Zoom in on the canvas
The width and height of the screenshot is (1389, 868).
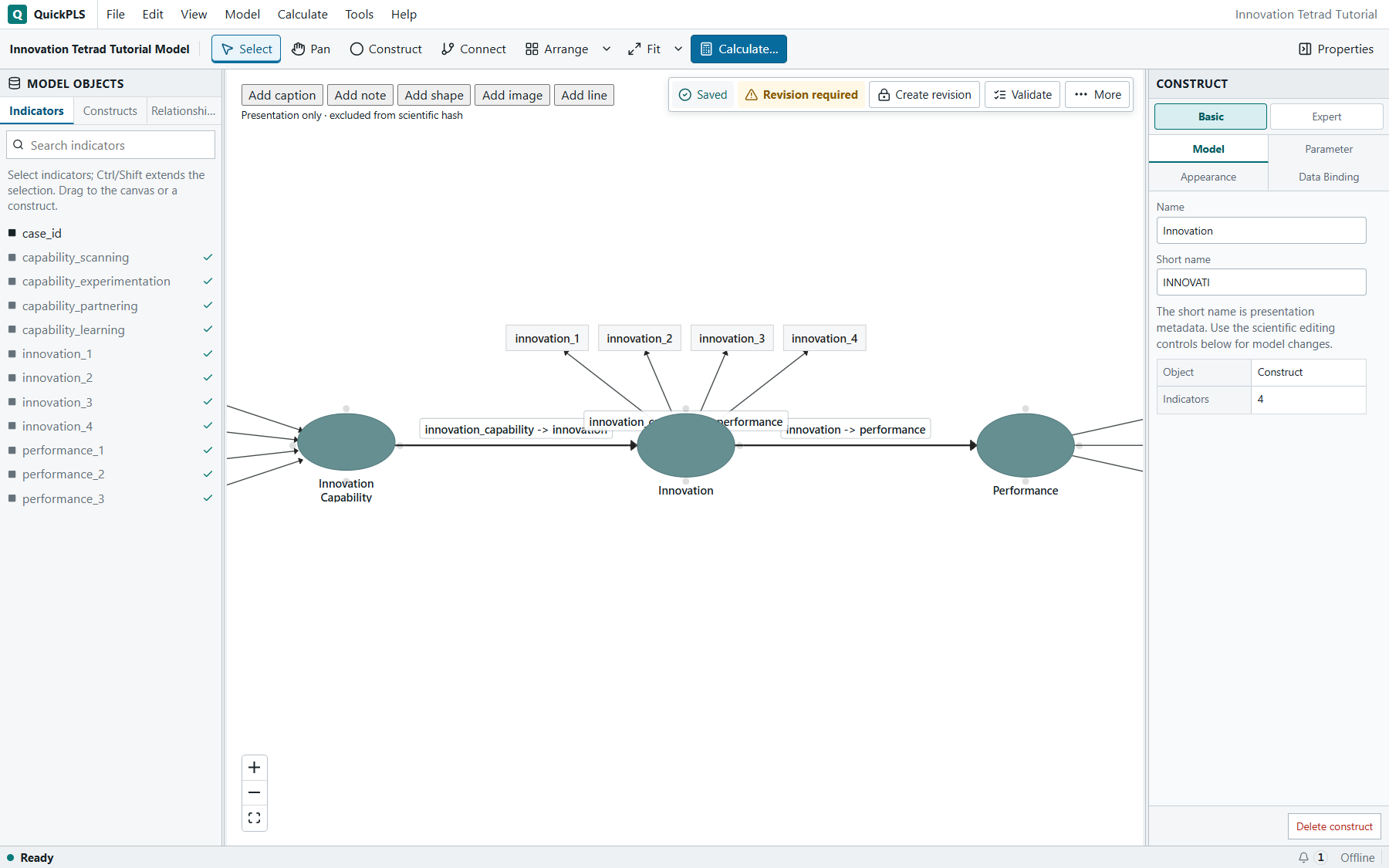[255, 767]
